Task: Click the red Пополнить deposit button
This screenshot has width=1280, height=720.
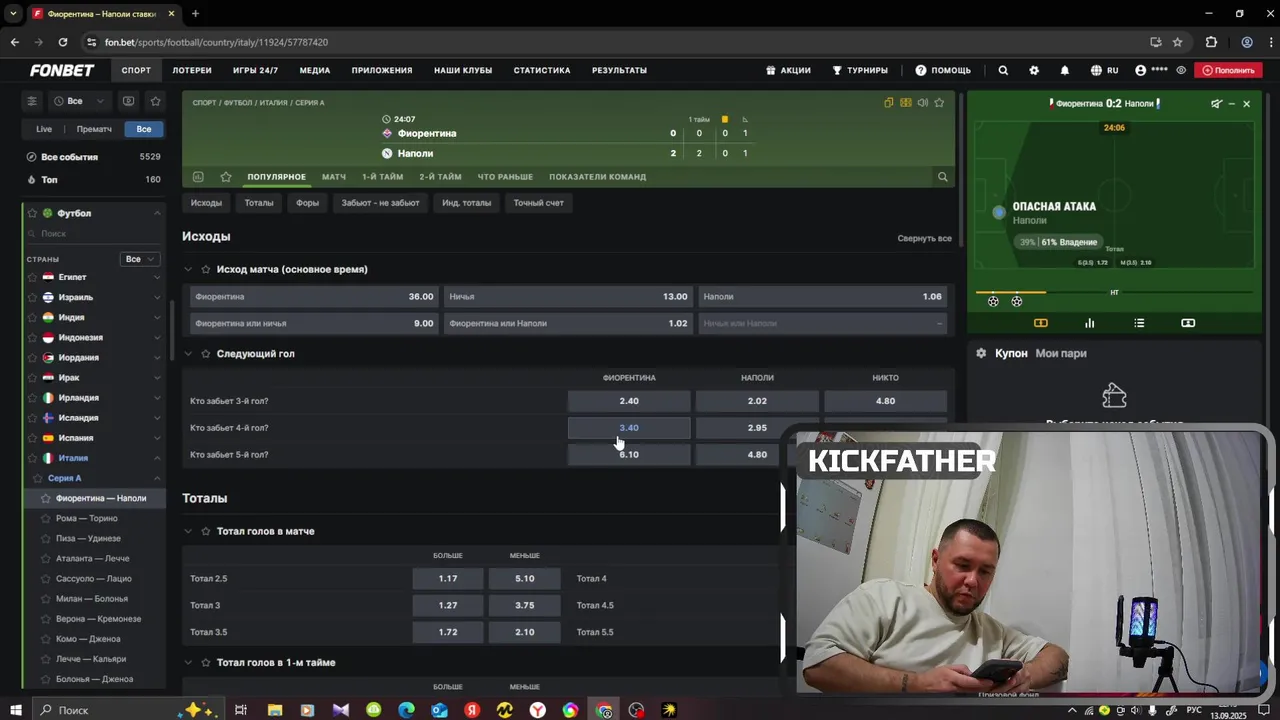Action: [x=1228, y=70]
